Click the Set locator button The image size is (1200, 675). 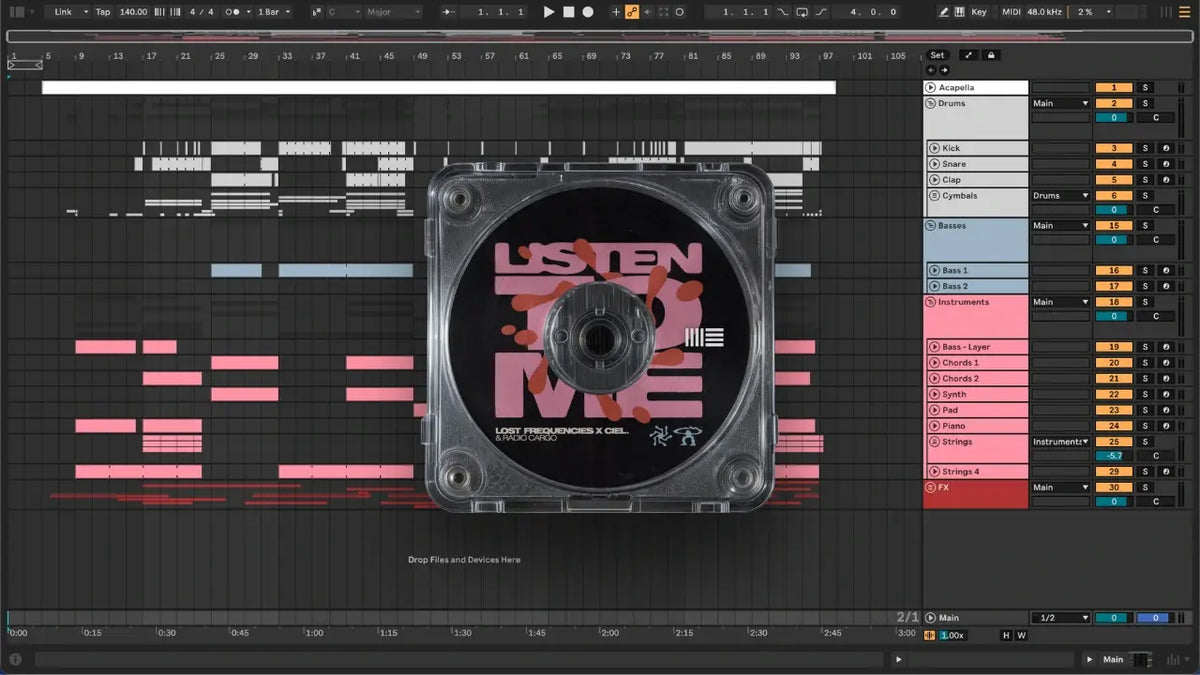pyautogui.click(x=937, y=55)
